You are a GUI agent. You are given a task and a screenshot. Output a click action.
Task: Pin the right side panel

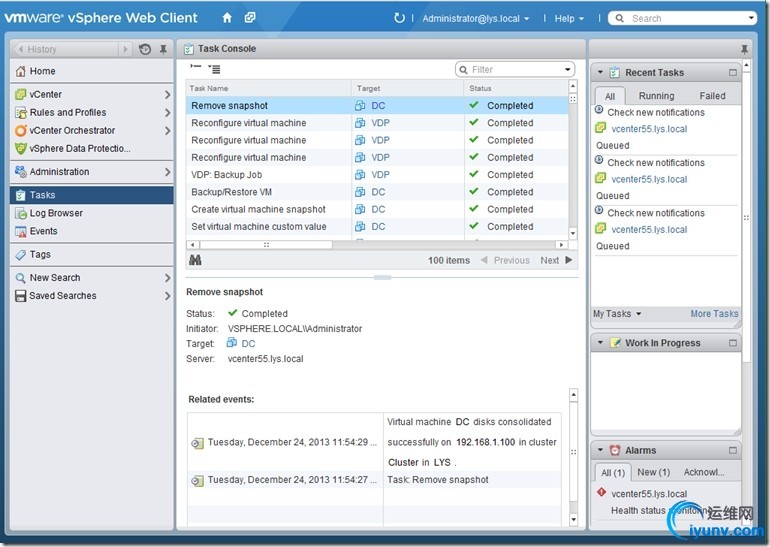pos(744,49)
